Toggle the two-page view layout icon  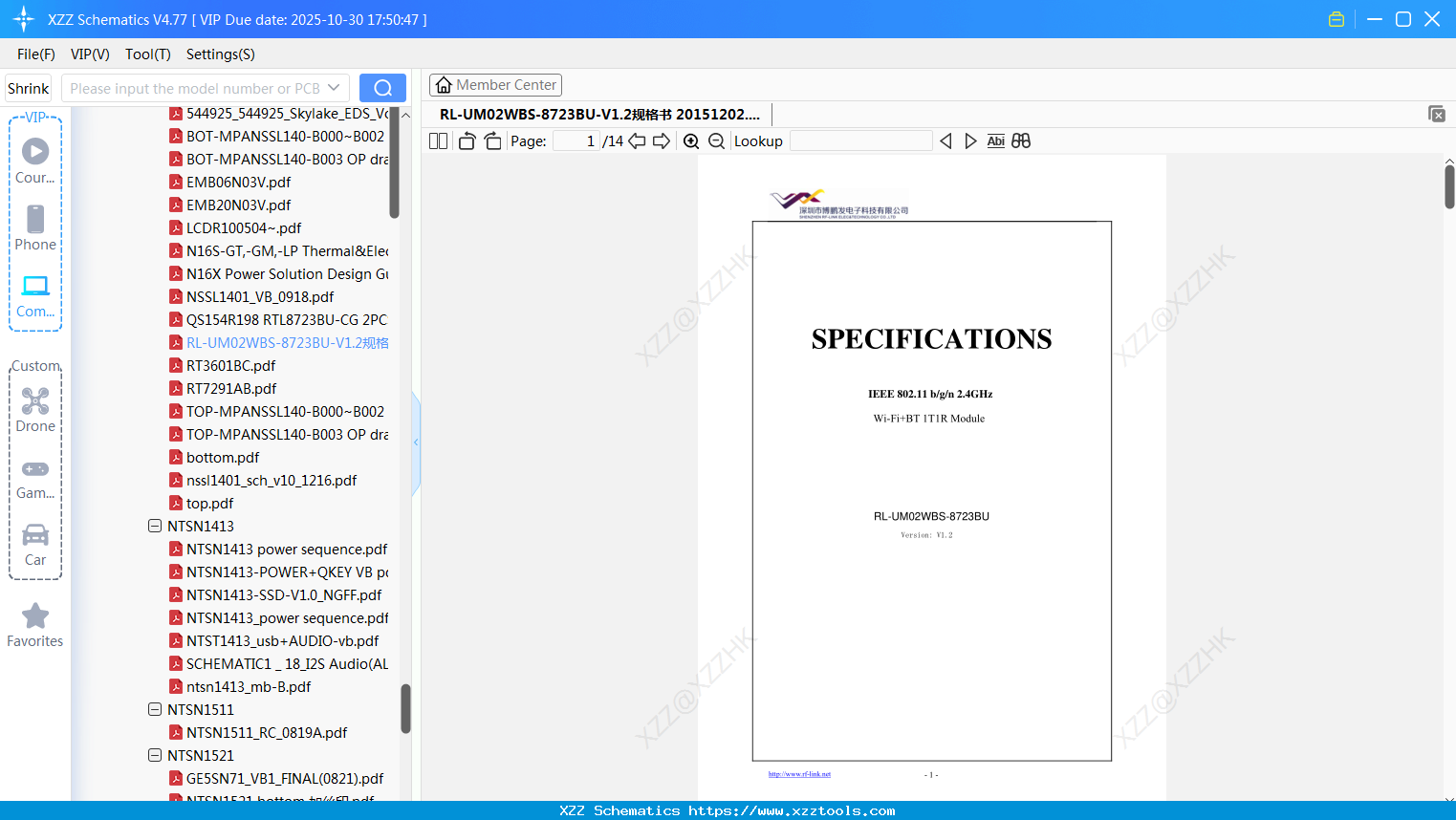(438, 141)
